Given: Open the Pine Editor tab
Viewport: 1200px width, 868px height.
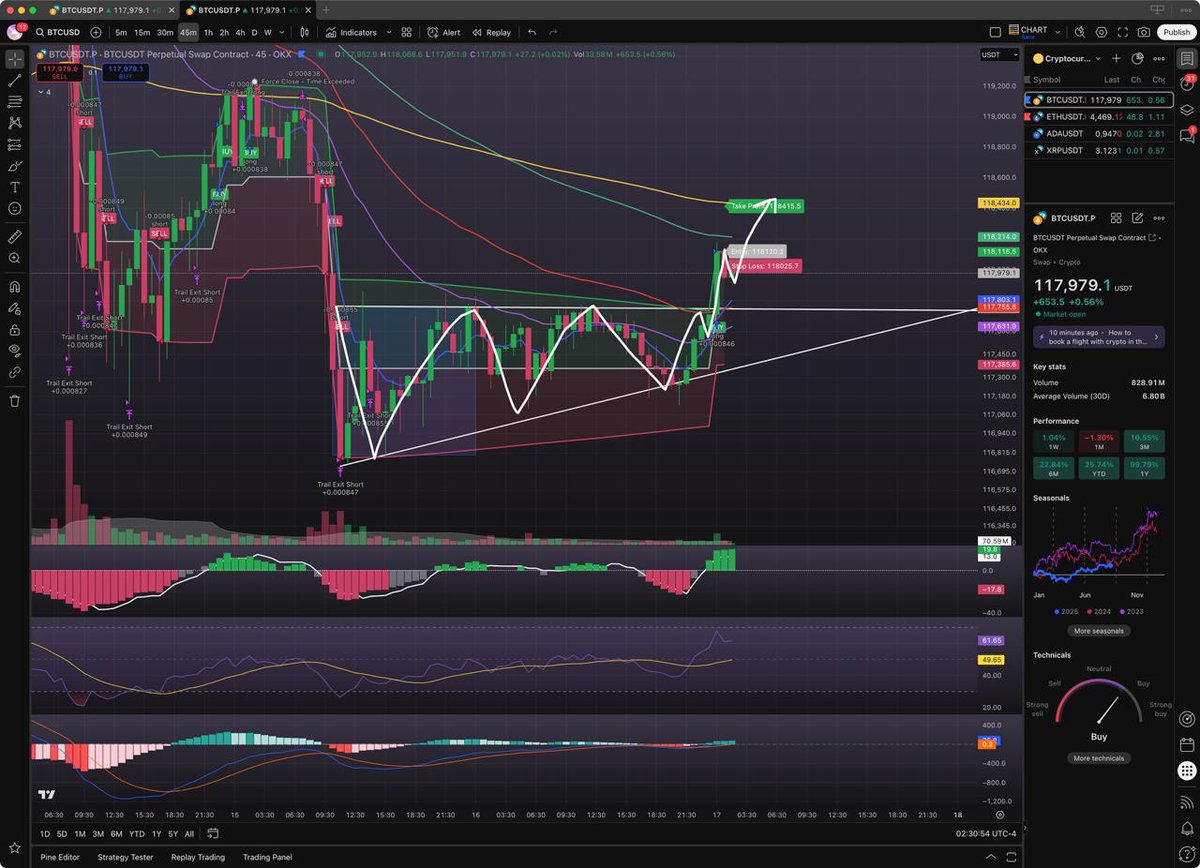Looking at the screenshot, I should click(62, 857).
